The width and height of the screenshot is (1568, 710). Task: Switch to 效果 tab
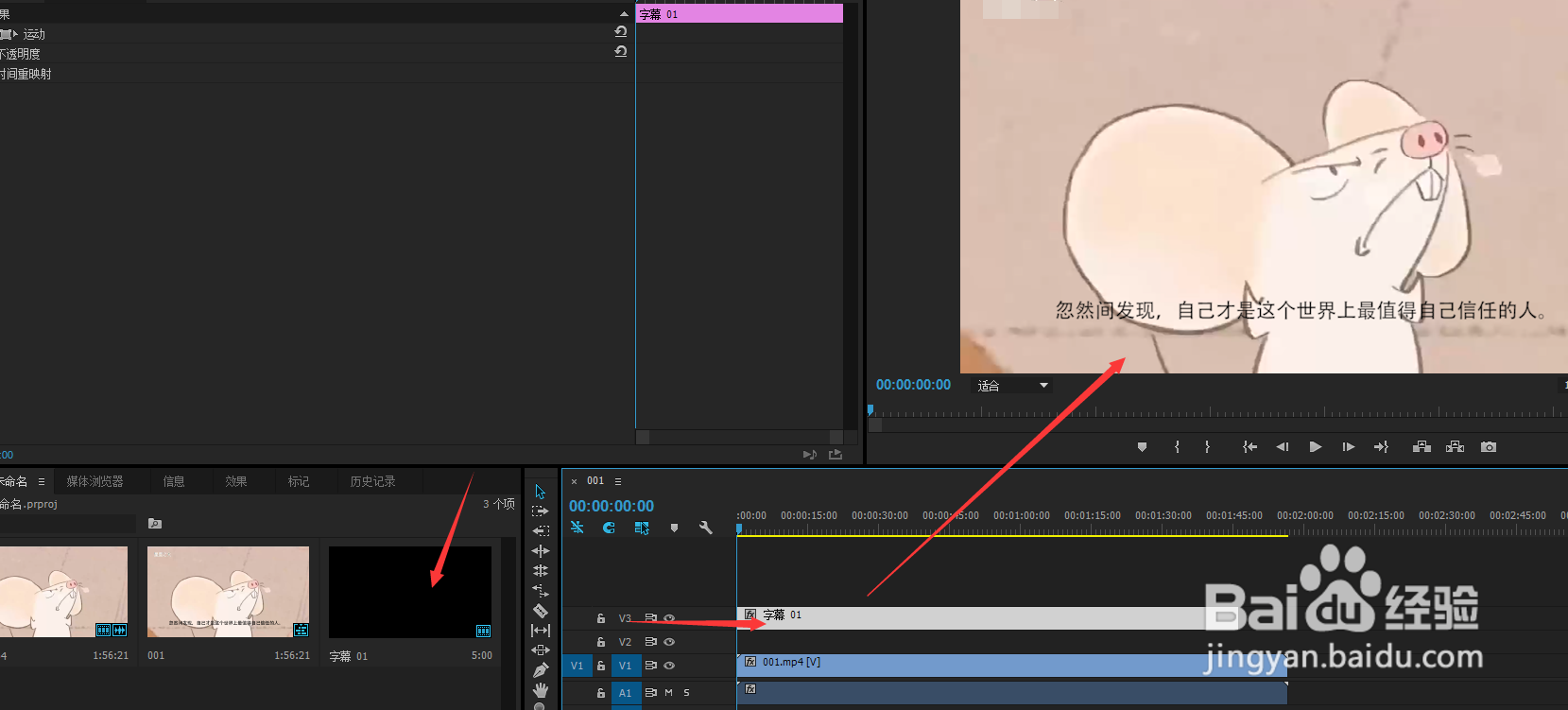coord(236,481)
